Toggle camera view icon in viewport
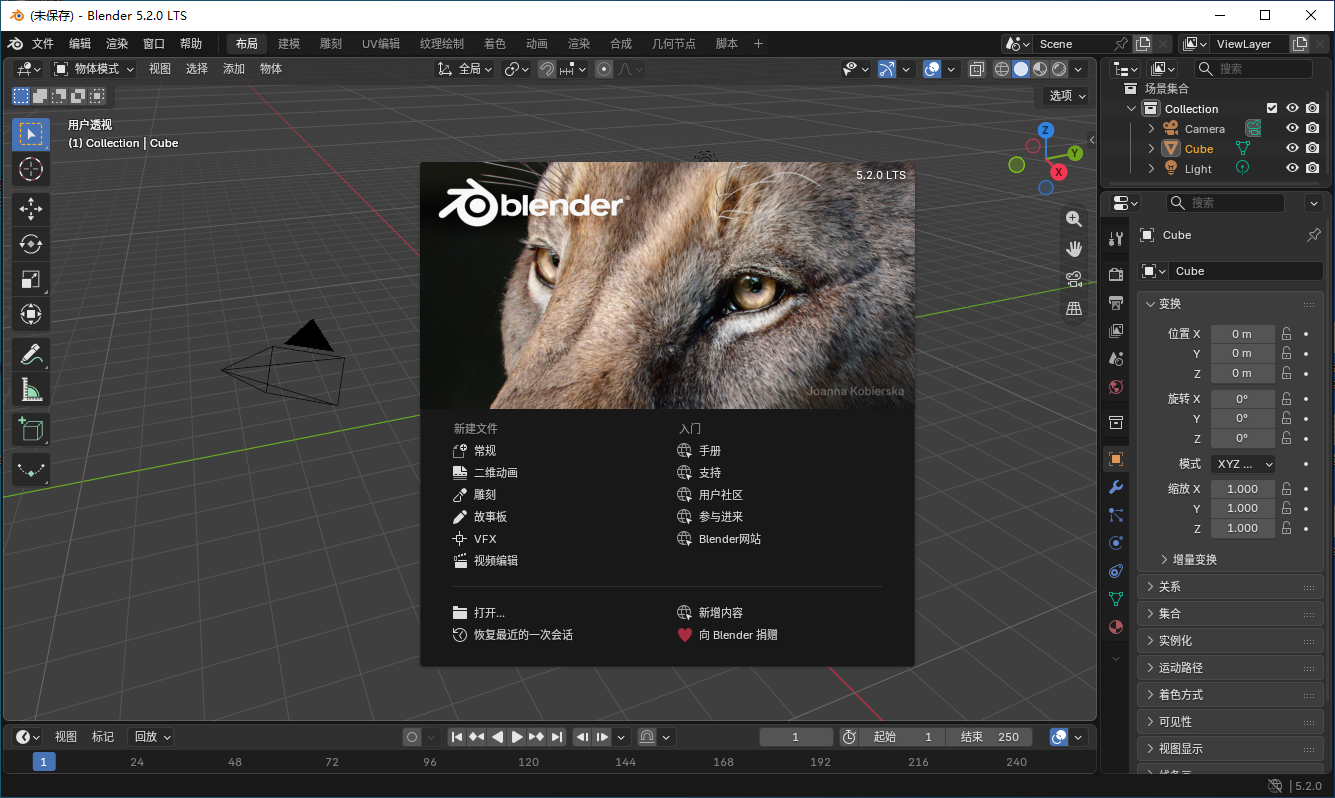Screen dimensions: 1335x798 click(x=1074, y=279)
